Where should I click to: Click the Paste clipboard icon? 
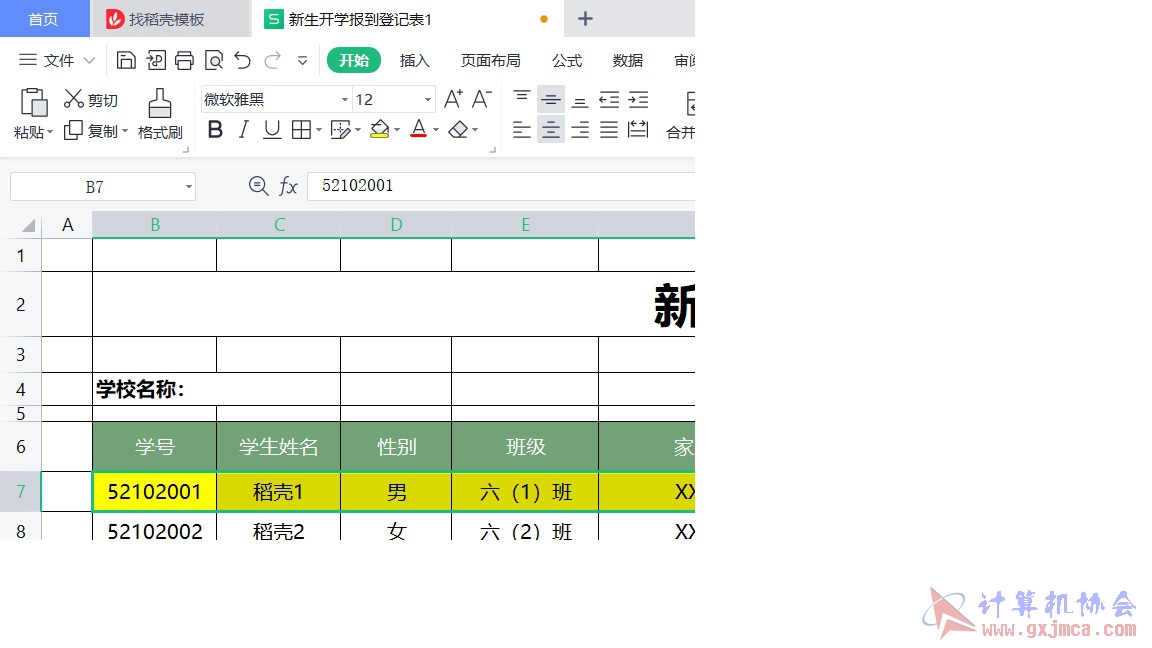[x=34, y=103]
